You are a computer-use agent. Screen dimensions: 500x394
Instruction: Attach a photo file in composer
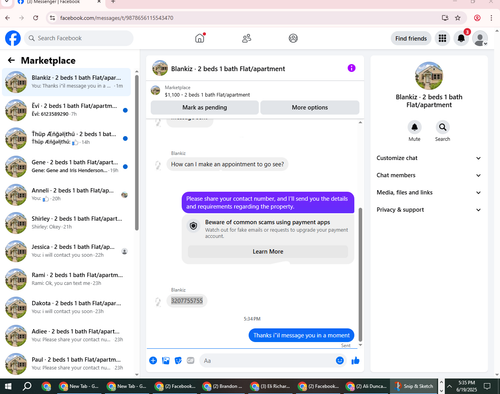pyautogui.click(x=166, y=360)
